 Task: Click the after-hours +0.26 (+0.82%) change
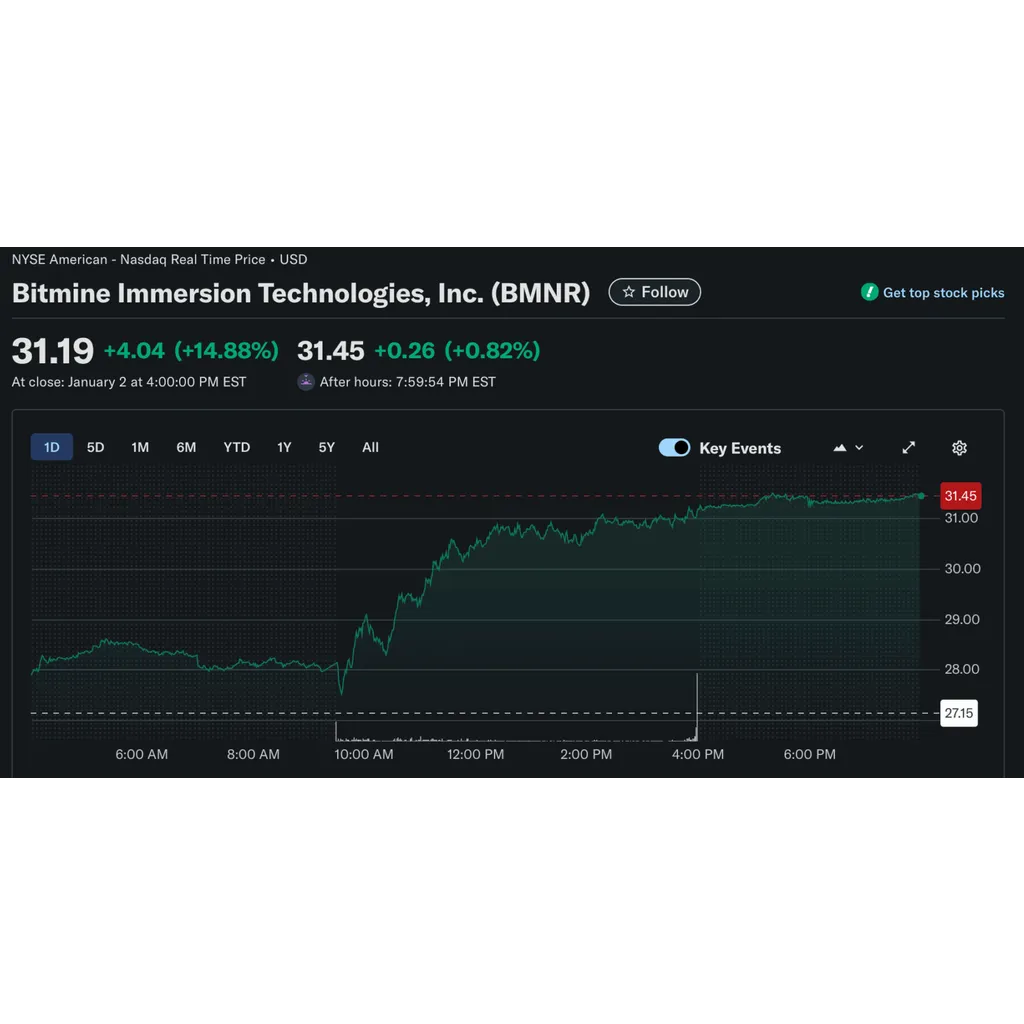pyautogui.click(x=457, y=351)
